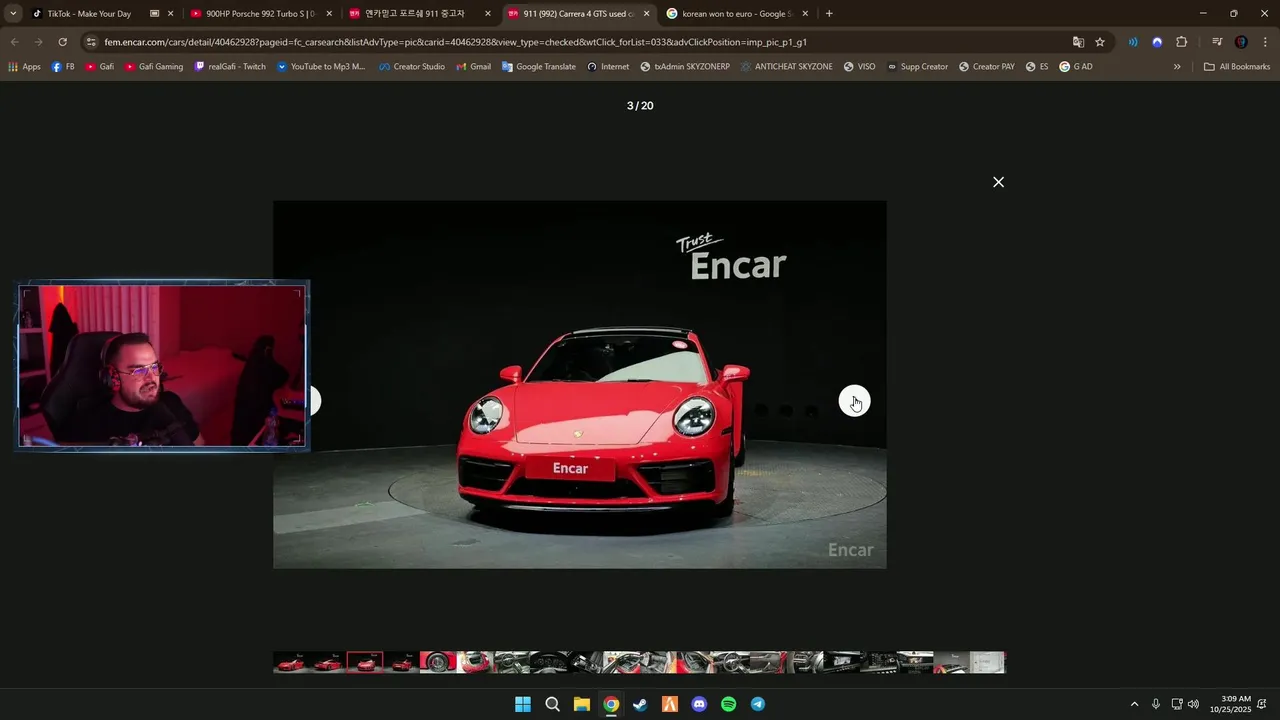Open YouTube to Mp3 bookmark
Viewport: 1280px width, 720px height.
coord(321,67)
